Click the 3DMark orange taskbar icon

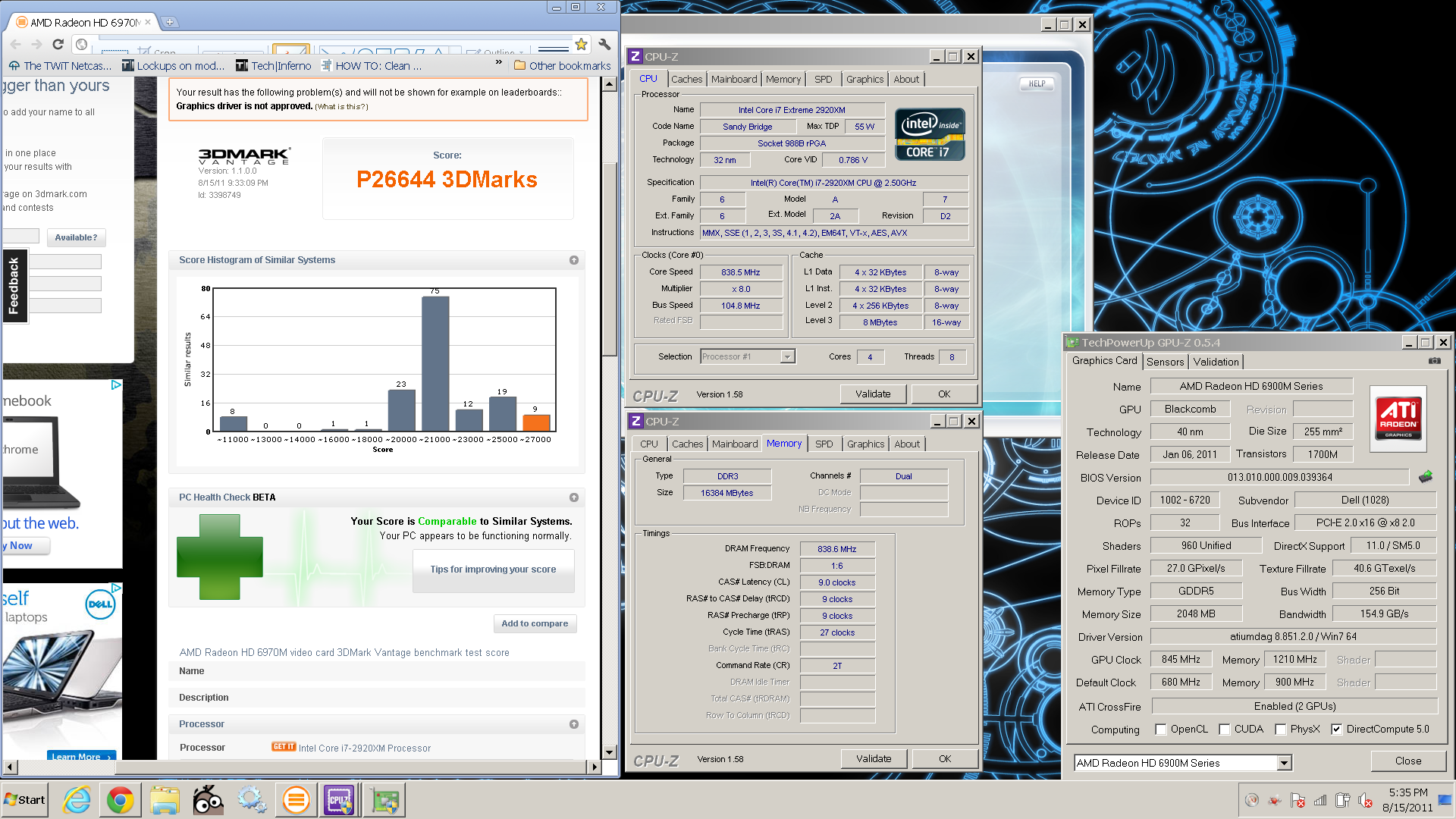click(296, 800)
